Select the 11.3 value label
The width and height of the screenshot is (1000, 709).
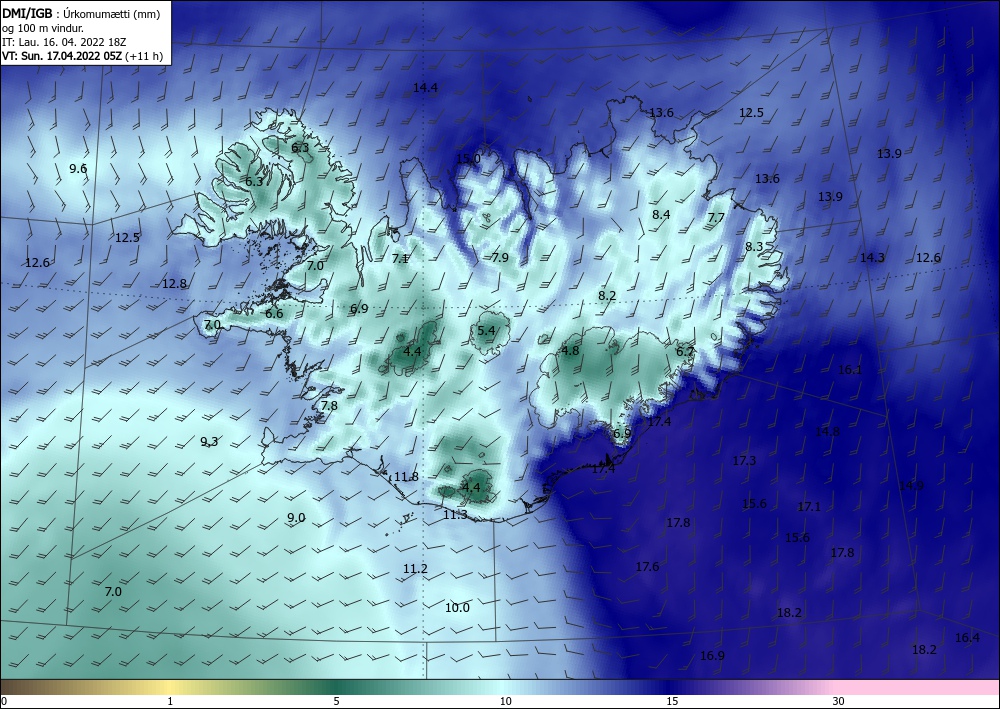(x=455, y=515)
